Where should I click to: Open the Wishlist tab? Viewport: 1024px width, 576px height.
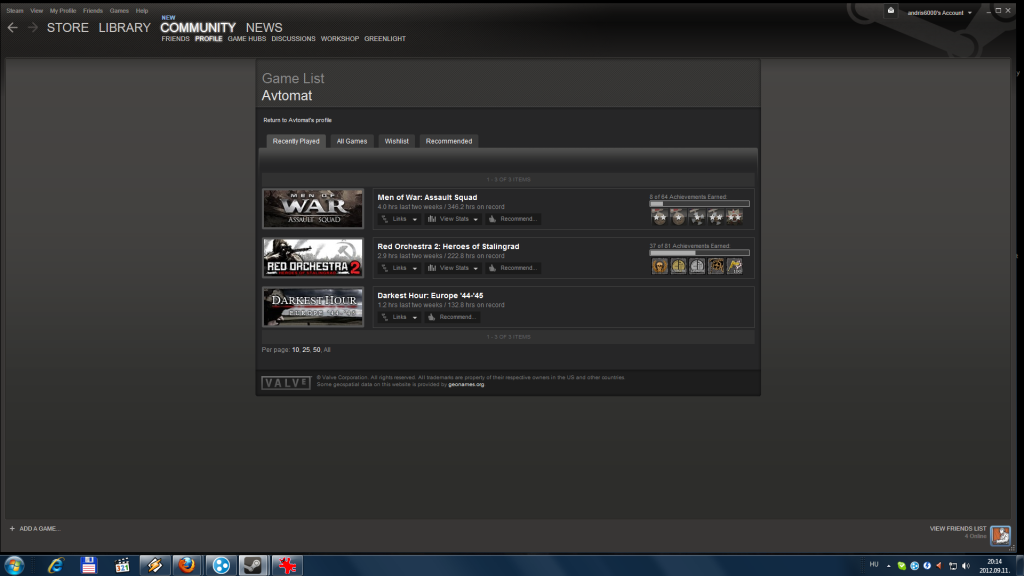(397, 141)
